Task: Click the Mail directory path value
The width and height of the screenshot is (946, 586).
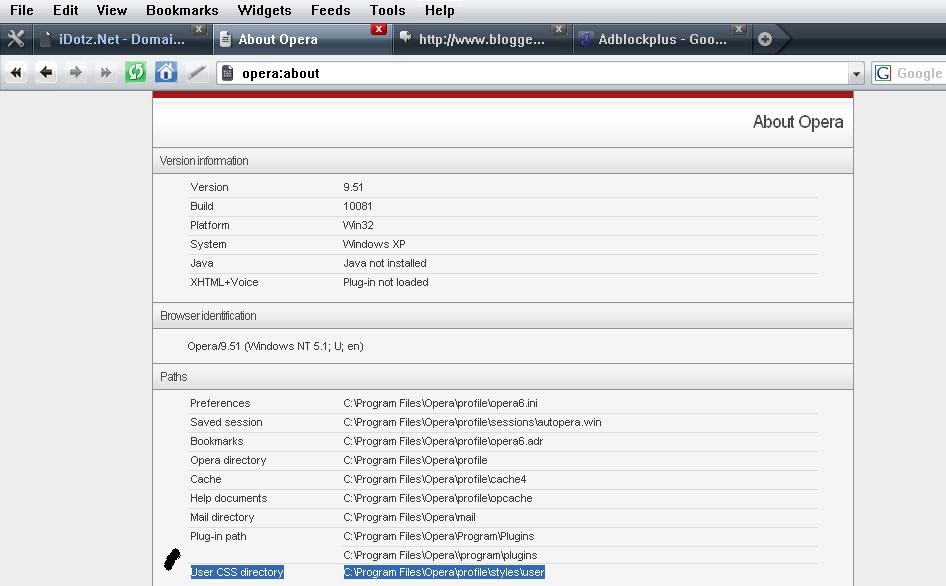Action: 409,517
